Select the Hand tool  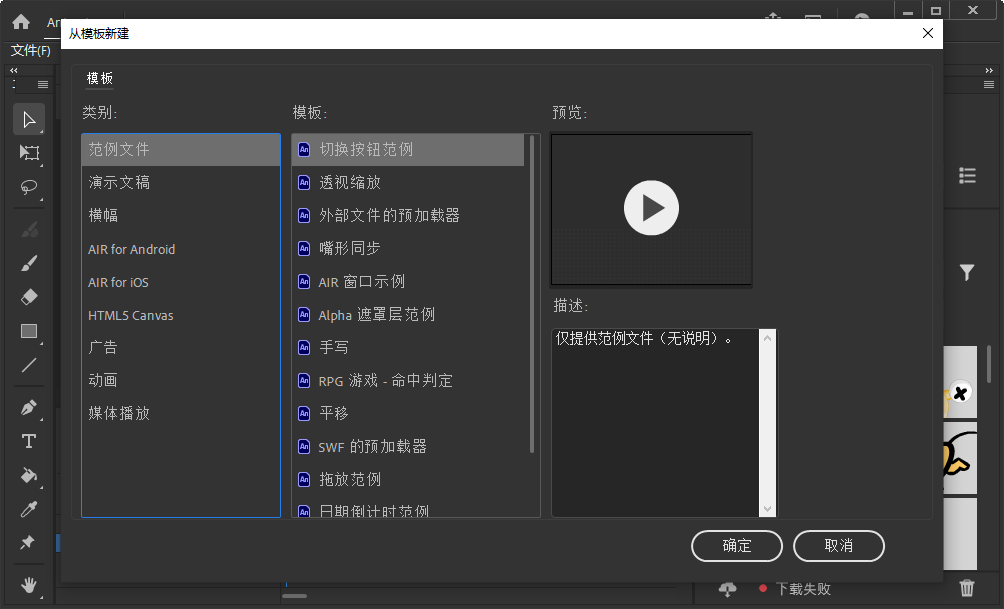[28, 585]
